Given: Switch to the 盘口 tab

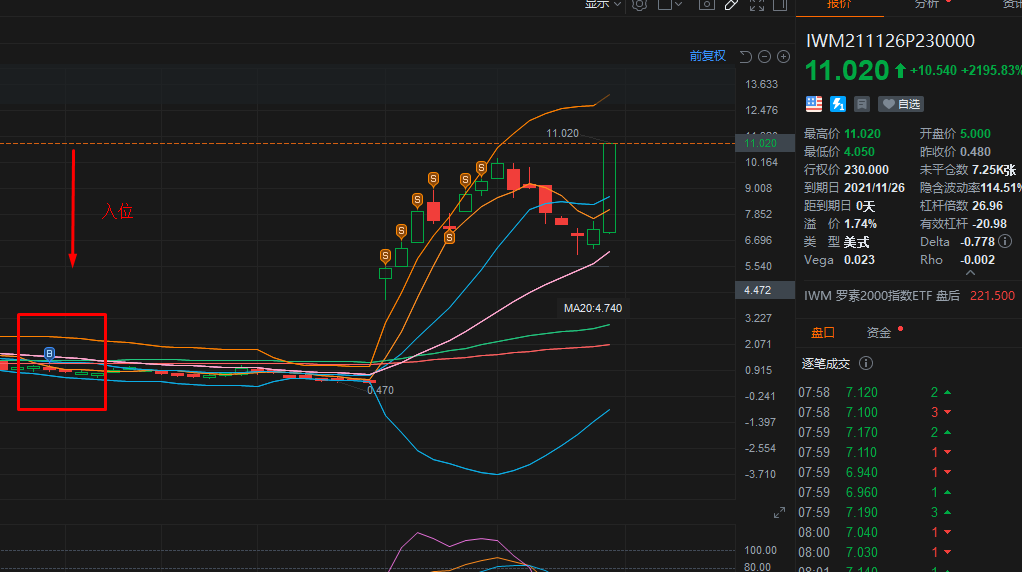Looking at the screenshot, I should (823, 333).
